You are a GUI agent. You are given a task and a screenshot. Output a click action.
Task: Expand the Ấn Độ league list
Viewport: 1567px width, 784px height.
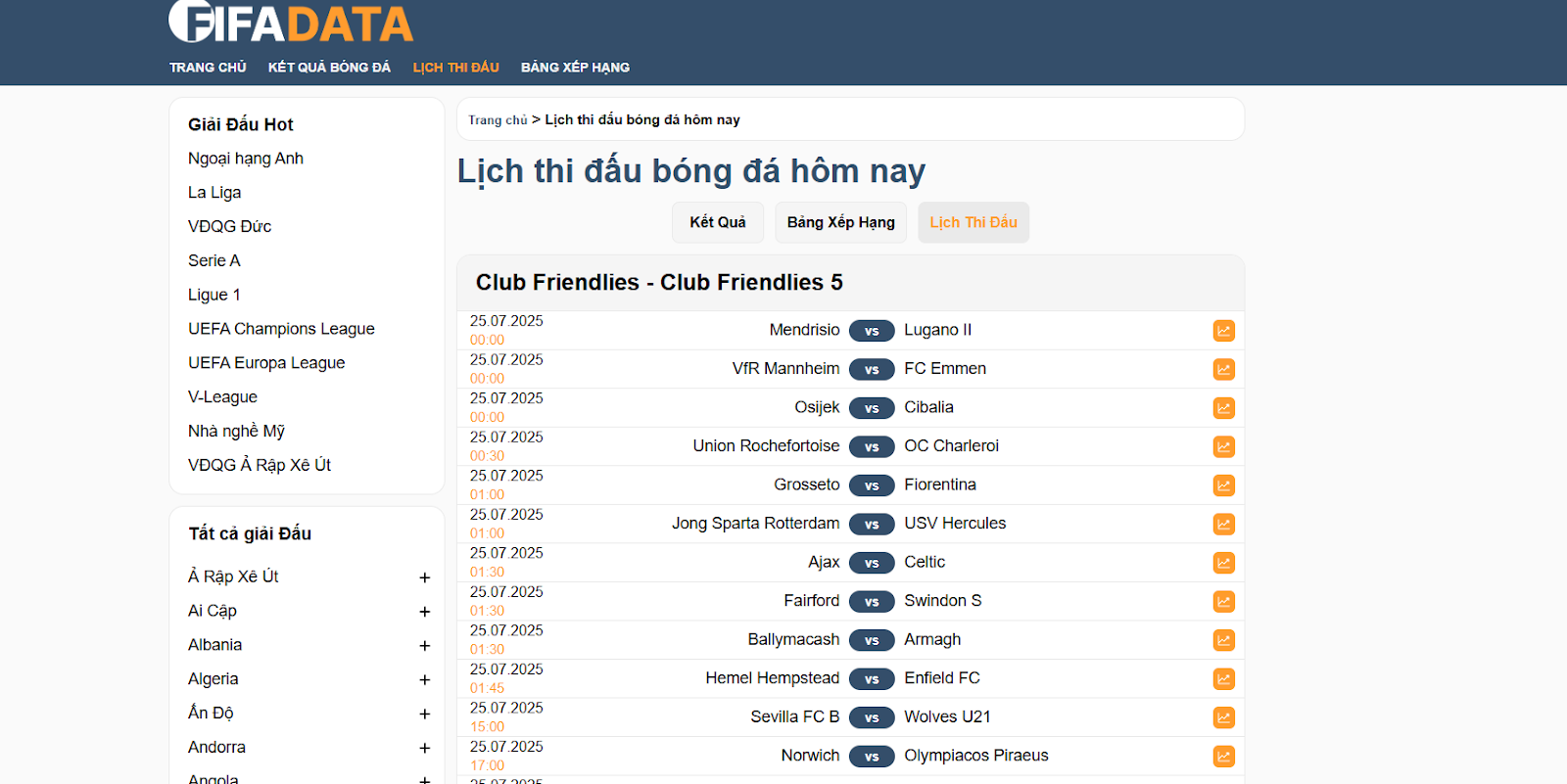424,714
